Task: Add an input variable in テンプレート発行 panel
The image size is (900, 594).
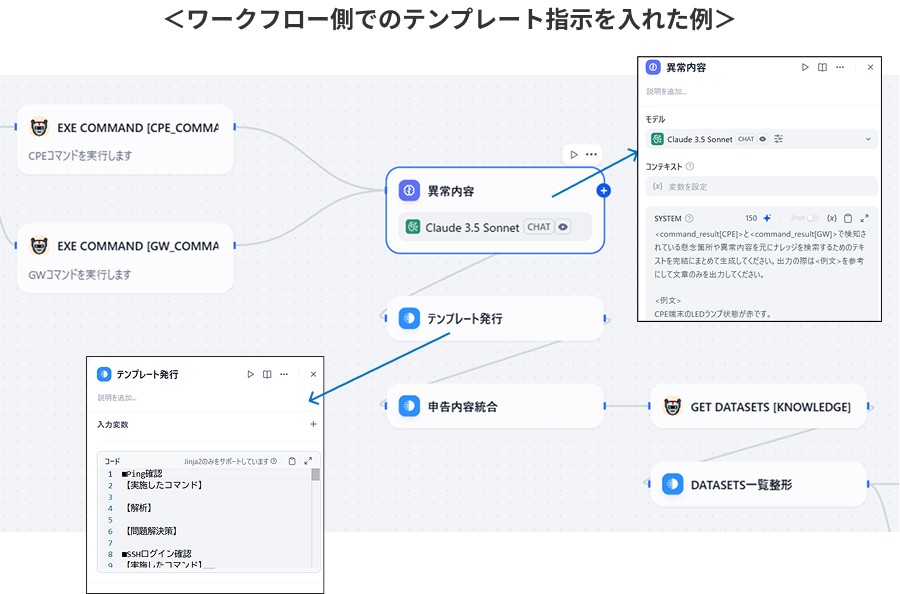Action: (313, 424)
